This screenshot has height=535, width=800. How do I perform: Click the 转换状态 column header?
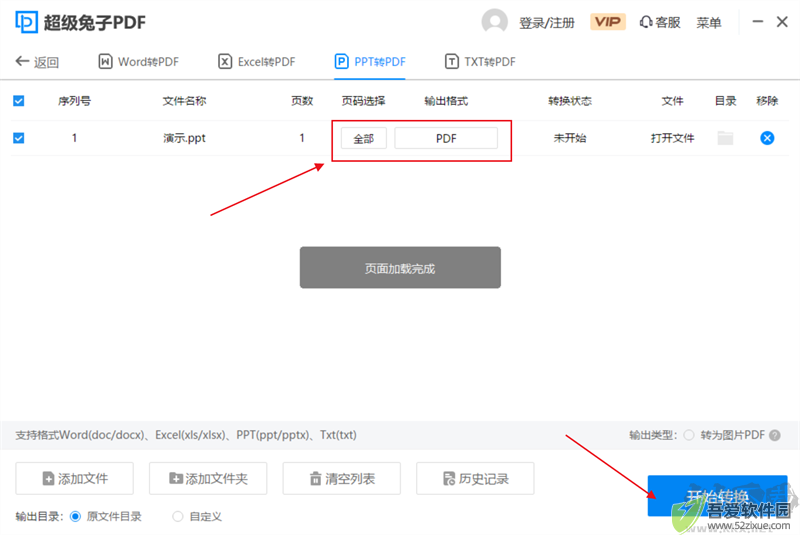(570, 101)
